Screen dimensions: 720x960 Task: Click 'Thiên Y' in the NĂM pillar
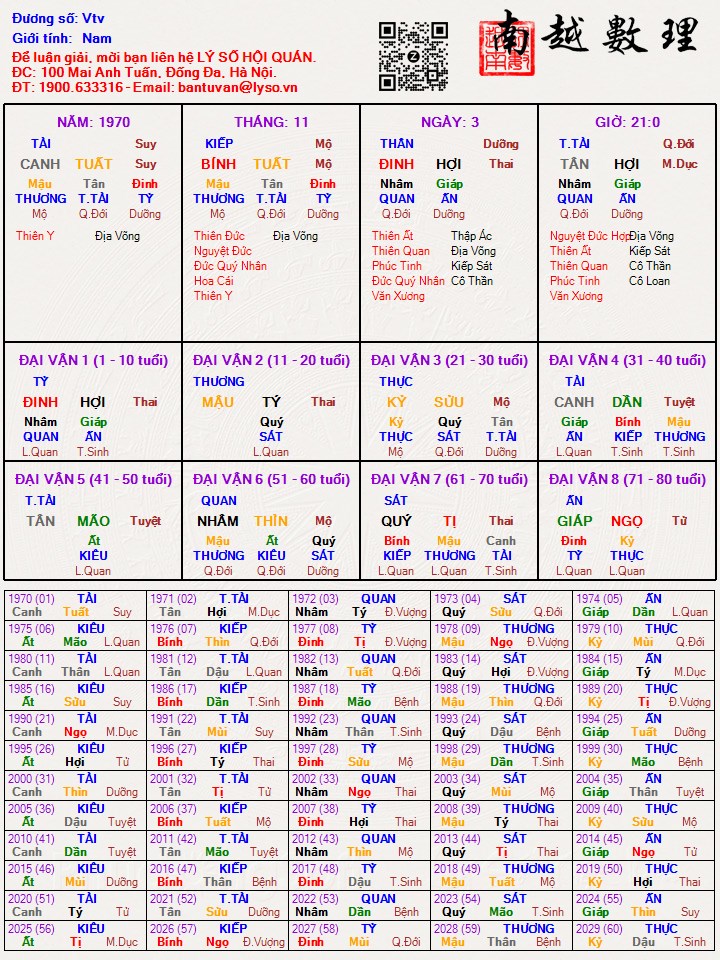coord(35,236)
